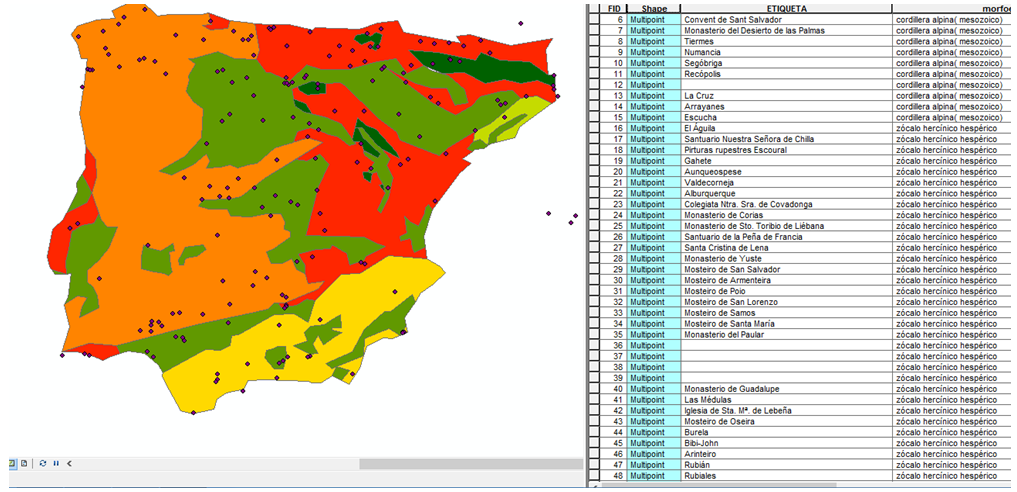
Task: Switch to Layout View icon
Action: point(24,464)
